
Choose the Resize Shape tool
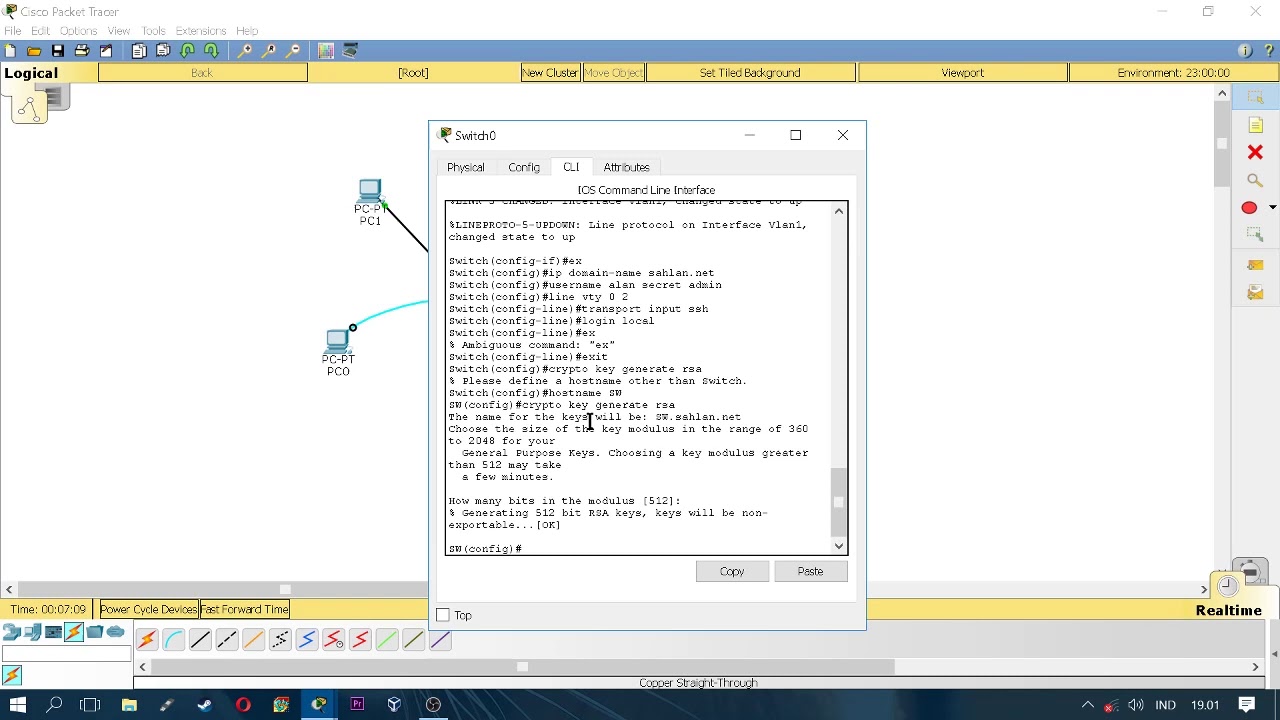[1256, 235]
